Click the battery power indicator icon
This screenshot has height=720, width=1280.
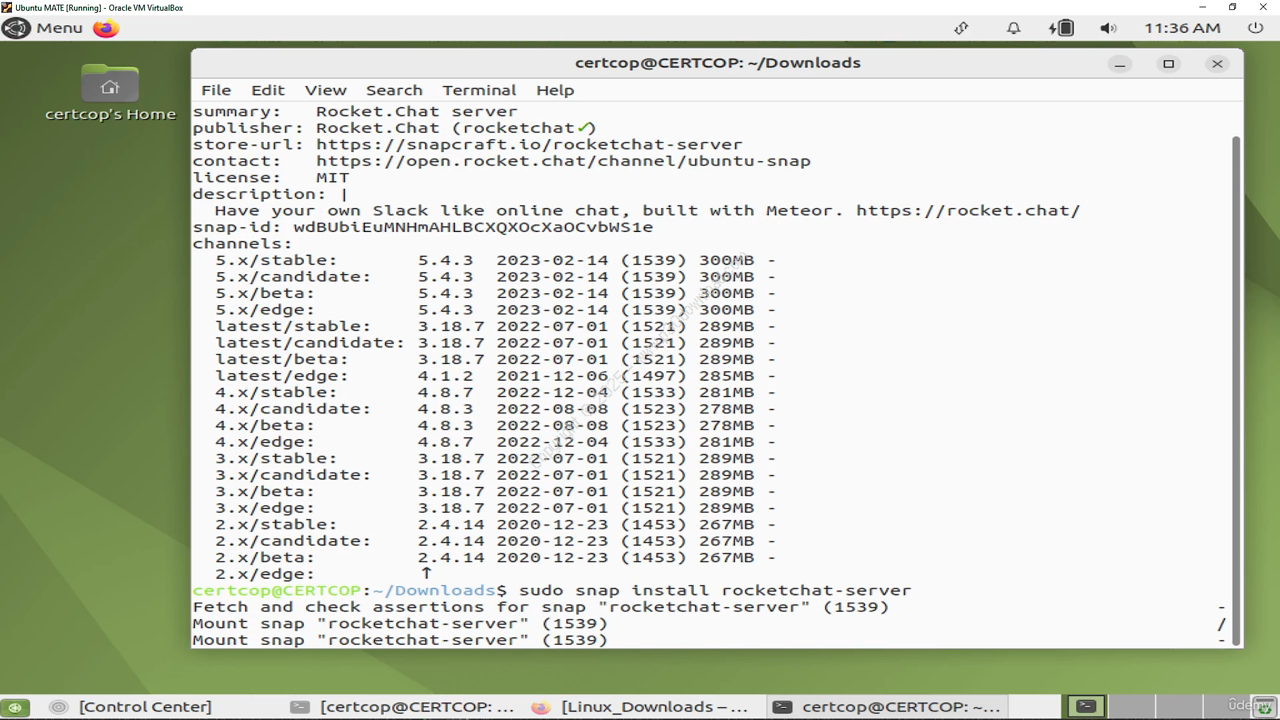click(1061, 28)
